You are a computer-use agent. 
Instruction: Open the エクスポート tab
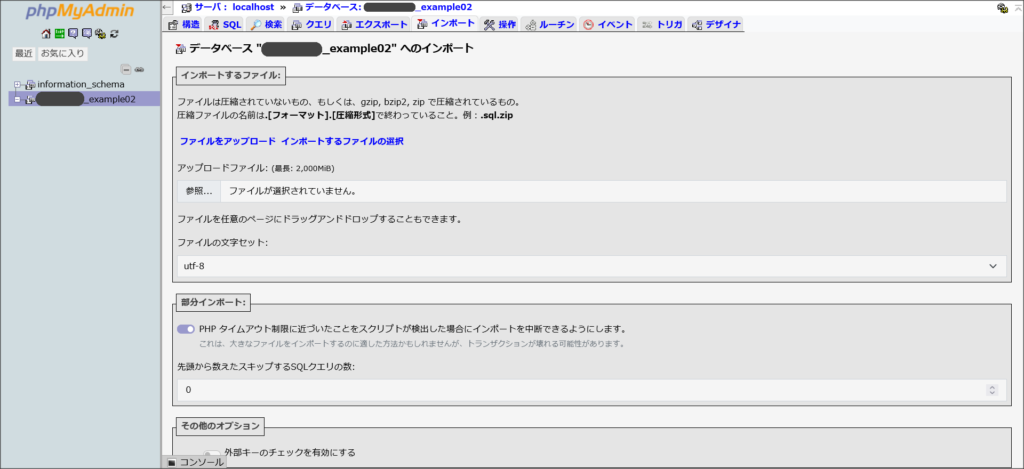(375, 25)
